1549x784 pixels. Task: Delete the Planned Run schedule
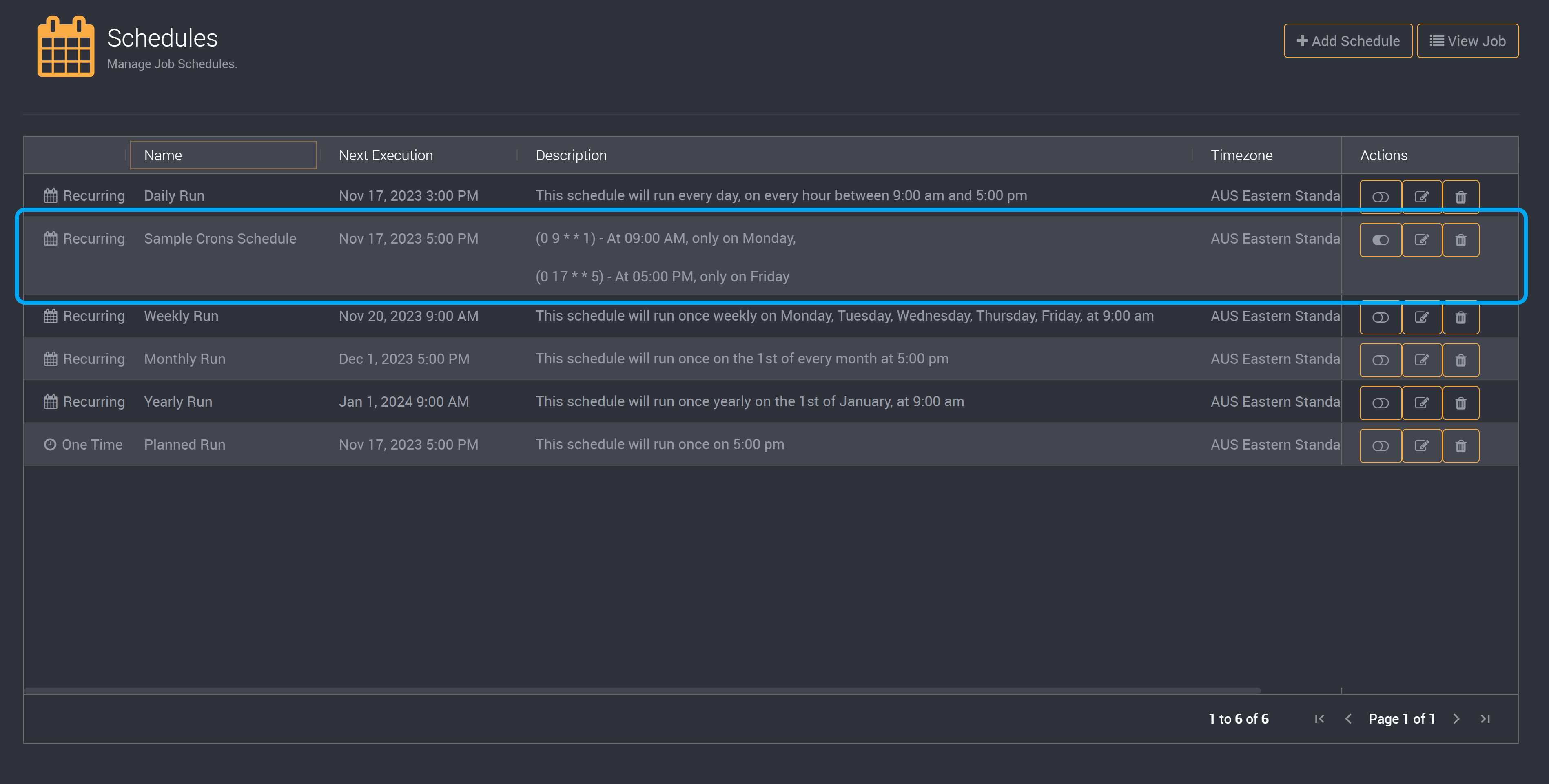pos(1460,446)
